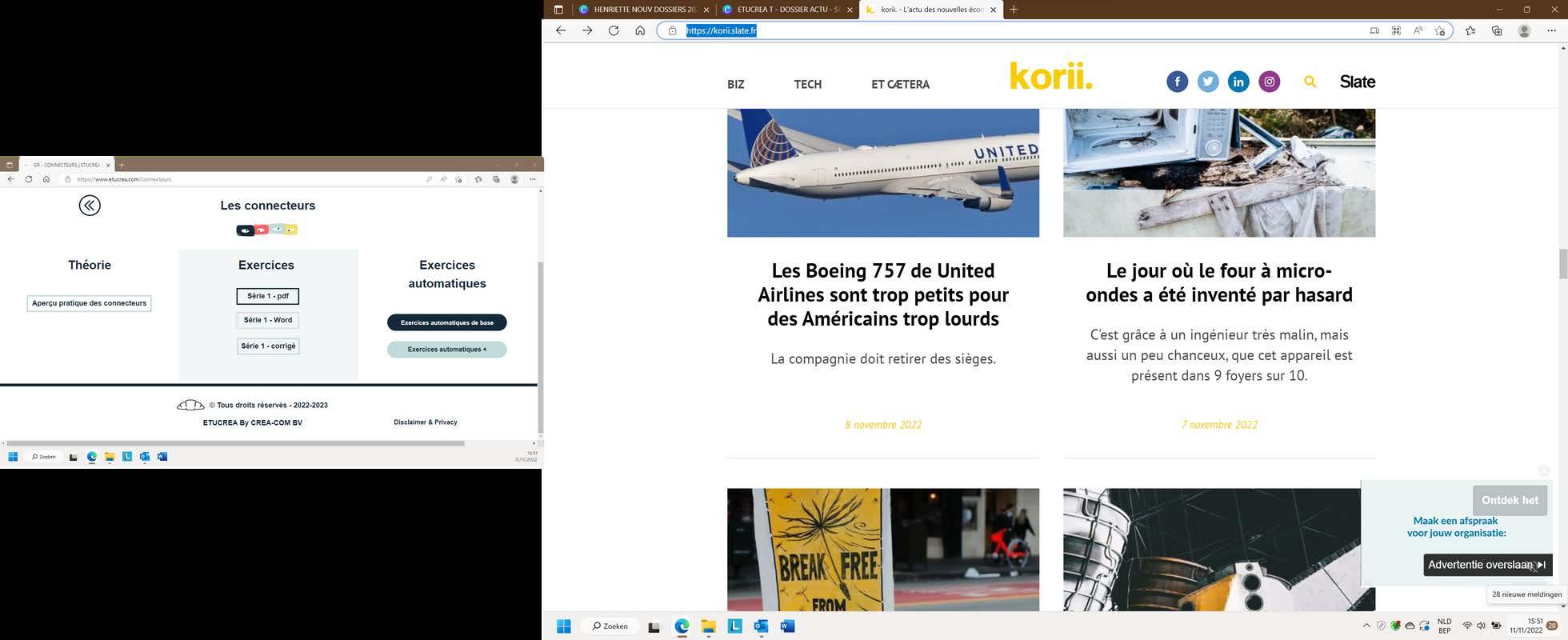Click the Ontdek het ad button

click(1510, 500)
